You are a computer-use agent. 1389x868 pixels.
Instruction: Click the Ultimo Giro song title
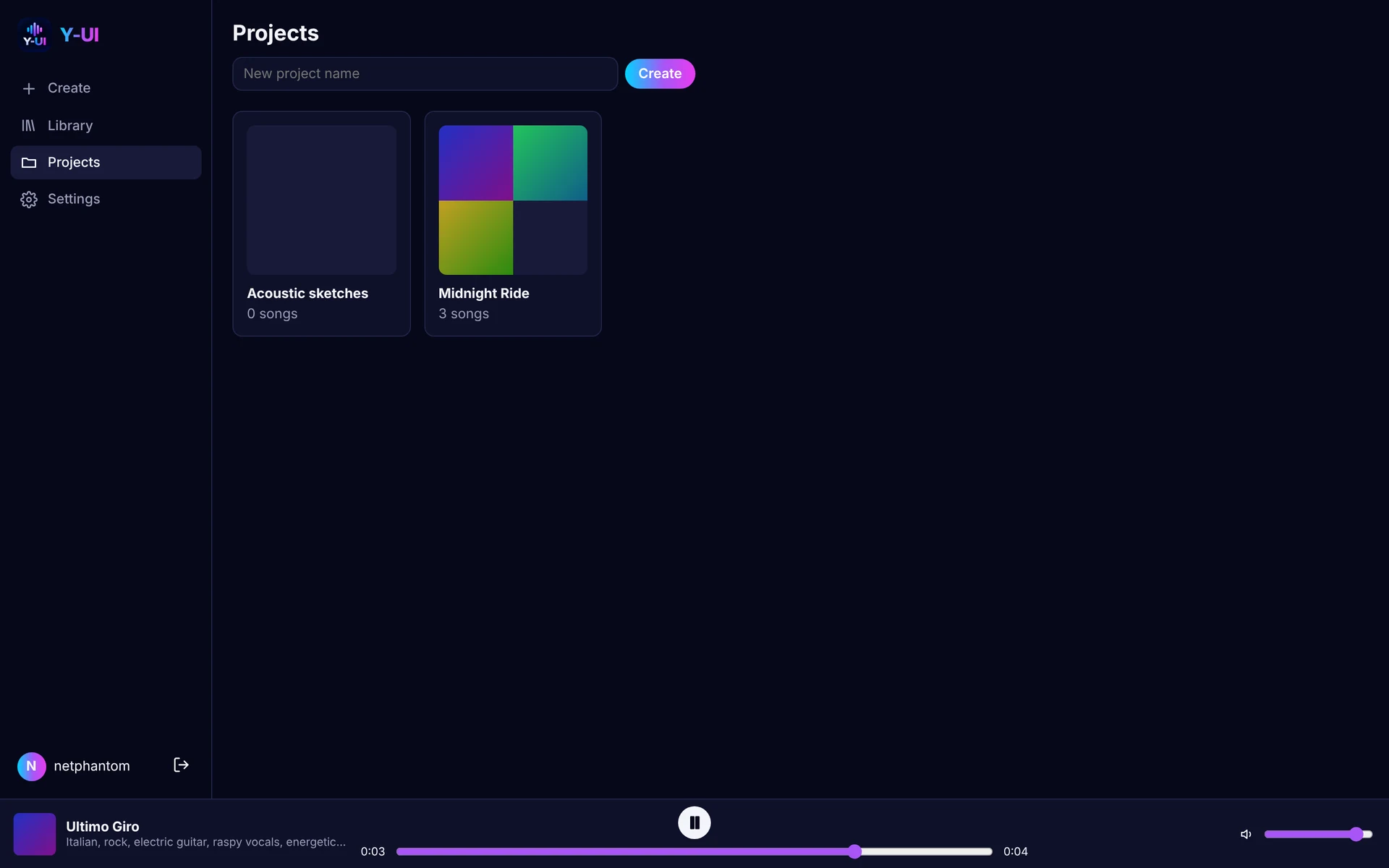[x=103, y=826]
